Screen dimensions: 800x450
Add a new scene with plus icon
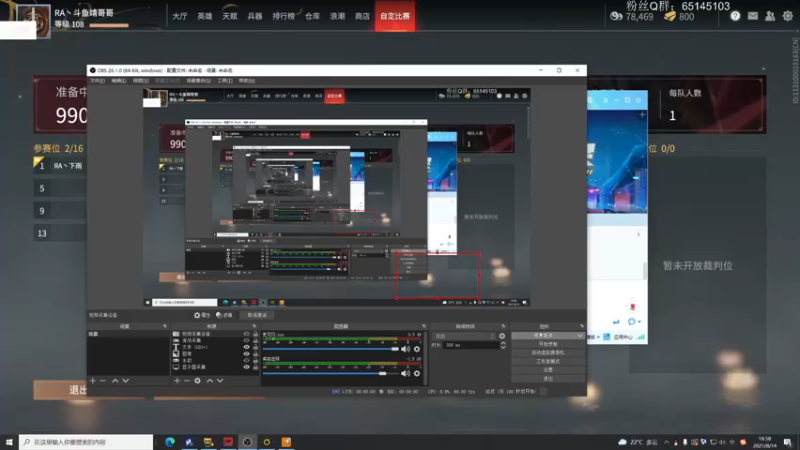point(93,381)
